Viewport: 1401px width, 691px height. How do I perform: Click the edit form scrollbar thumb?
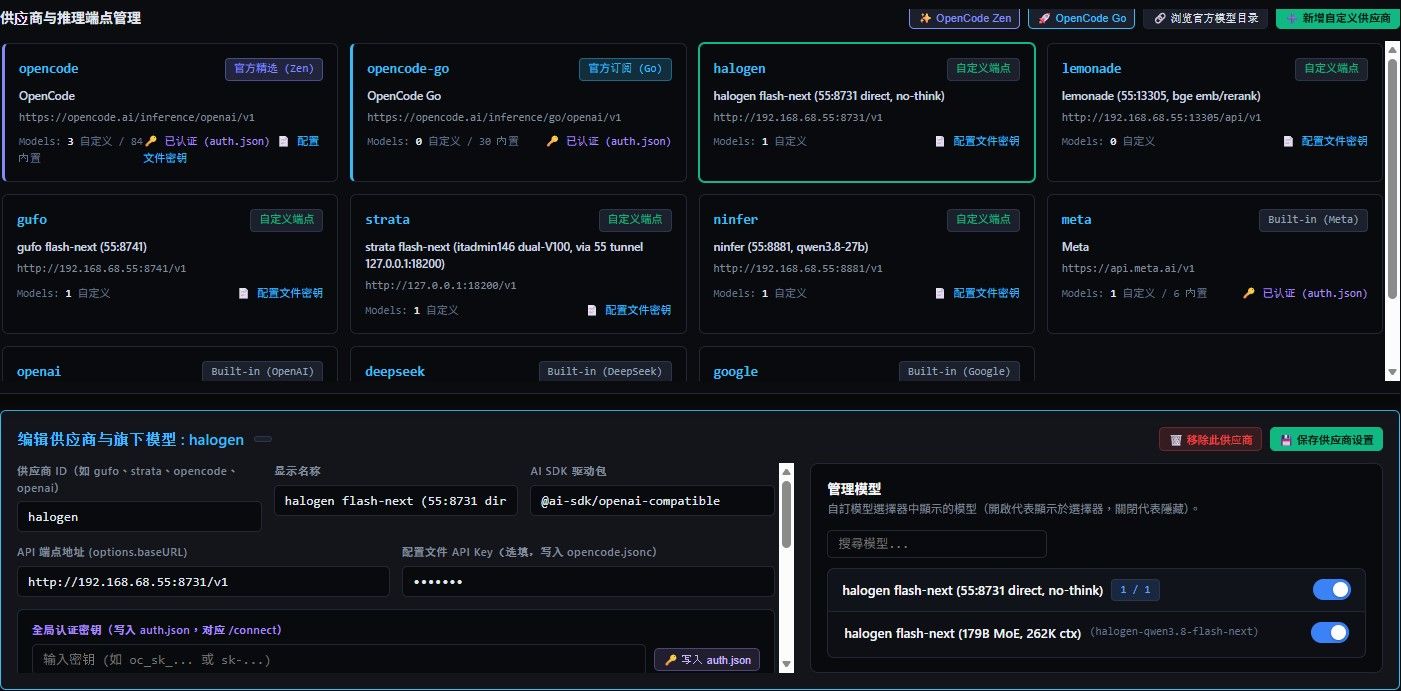786,514
